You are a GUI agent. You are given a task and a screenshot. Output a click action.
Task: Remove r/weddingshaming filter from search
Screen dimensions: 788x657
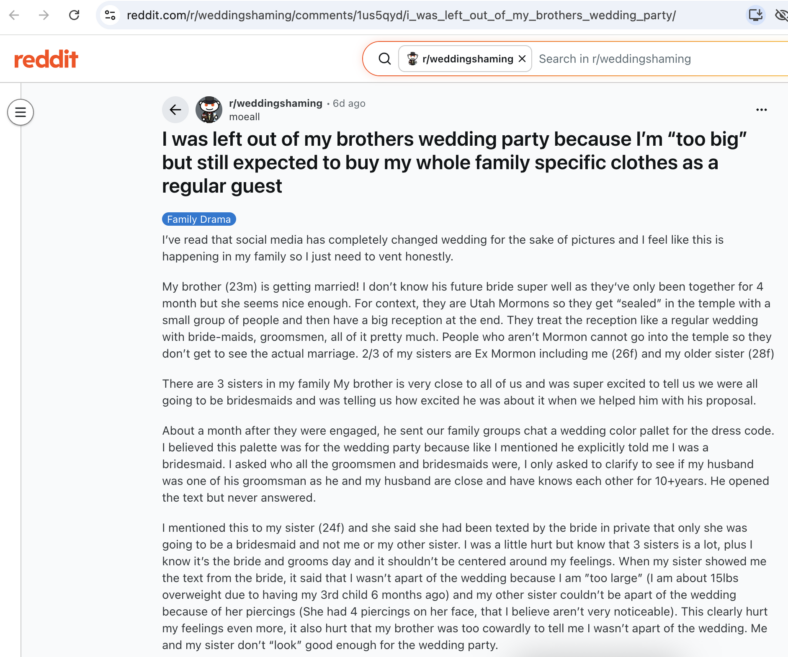click(x=522, y=59)
